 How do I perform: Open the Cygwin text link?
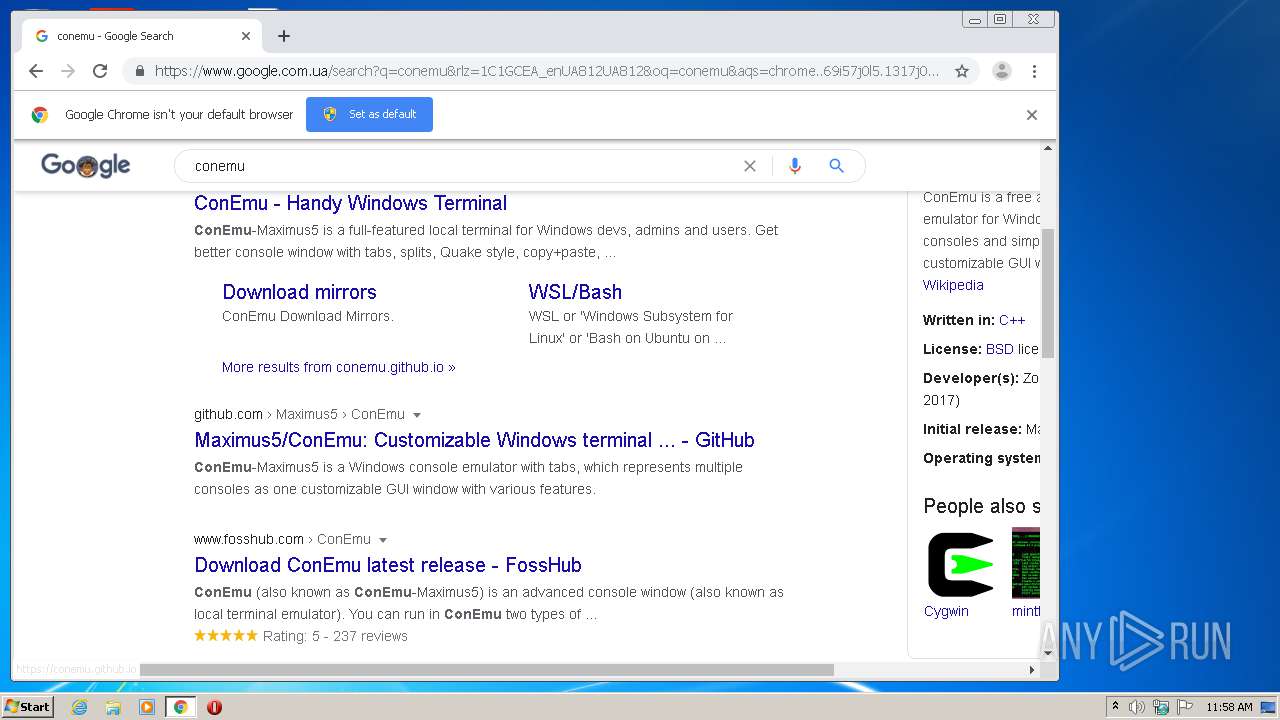946,611
